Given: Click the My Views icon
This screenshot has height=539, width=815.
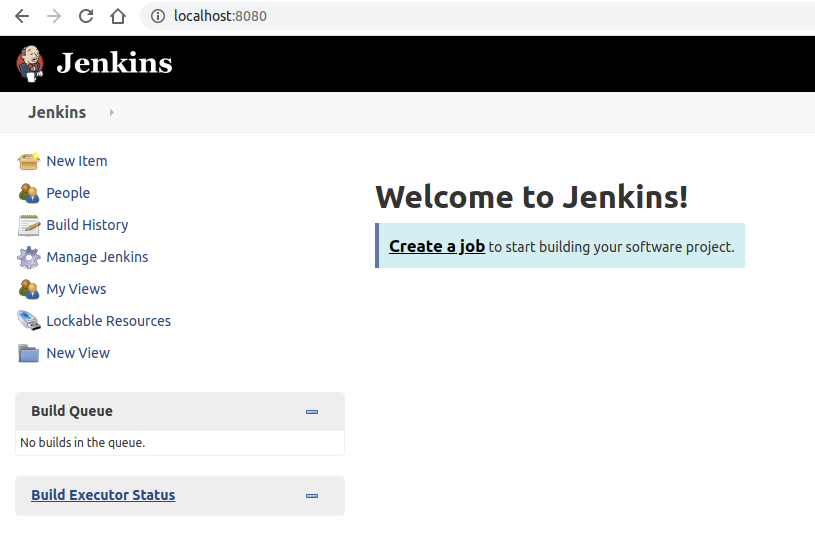Looking at the screenshot, I should point(29,289).
